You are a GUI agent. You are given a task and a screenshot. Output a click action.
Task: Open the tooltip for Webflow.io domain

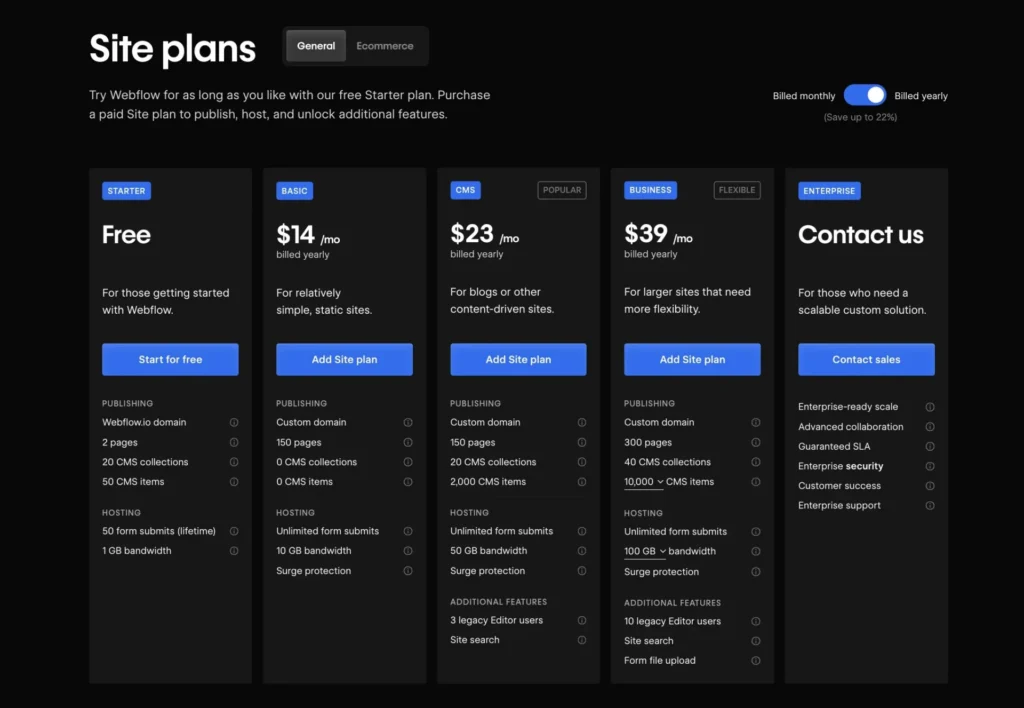[x=235, y=422]
